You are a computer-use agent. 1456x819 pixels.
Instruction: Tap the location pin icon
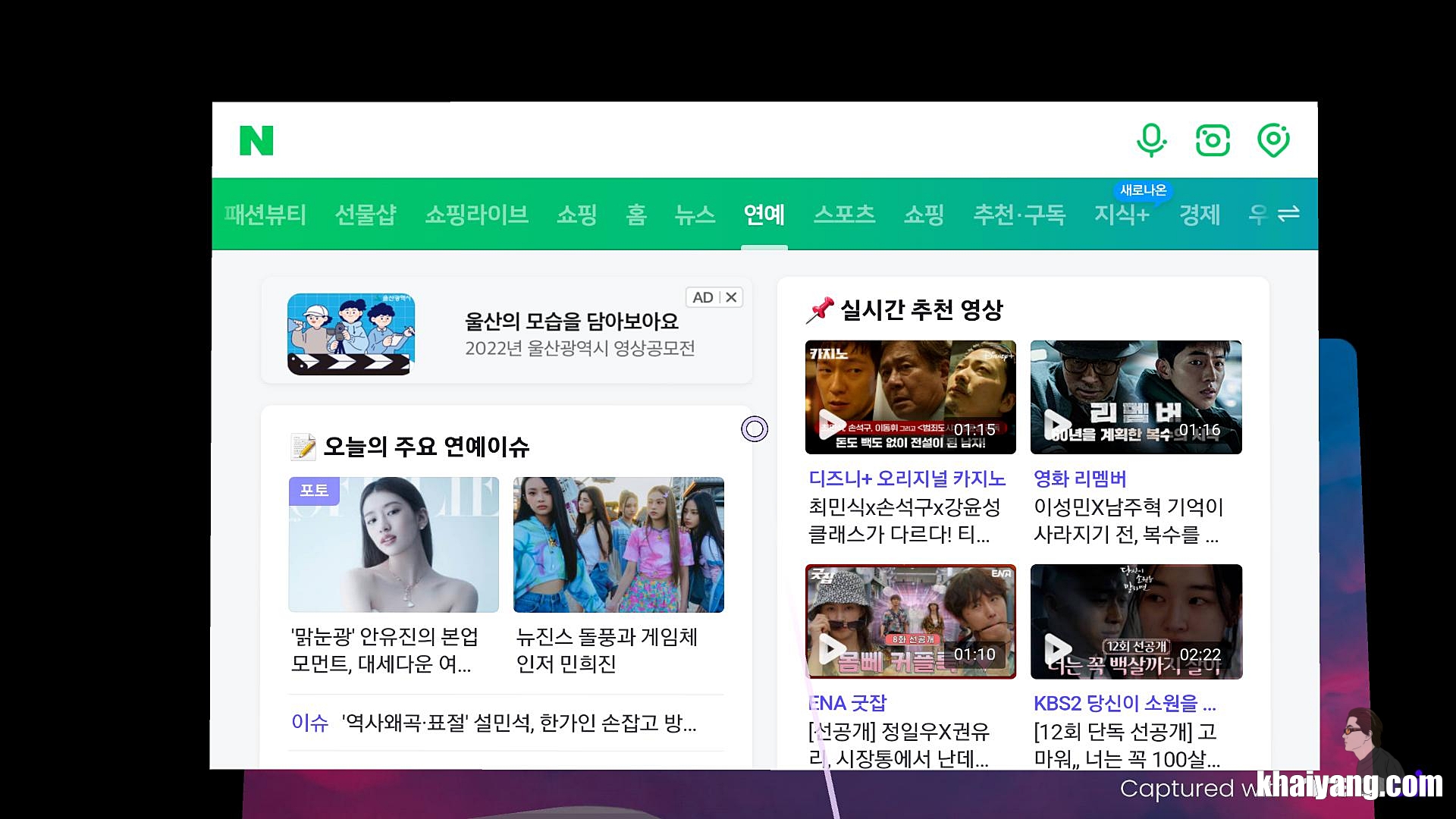point(1272,140)
